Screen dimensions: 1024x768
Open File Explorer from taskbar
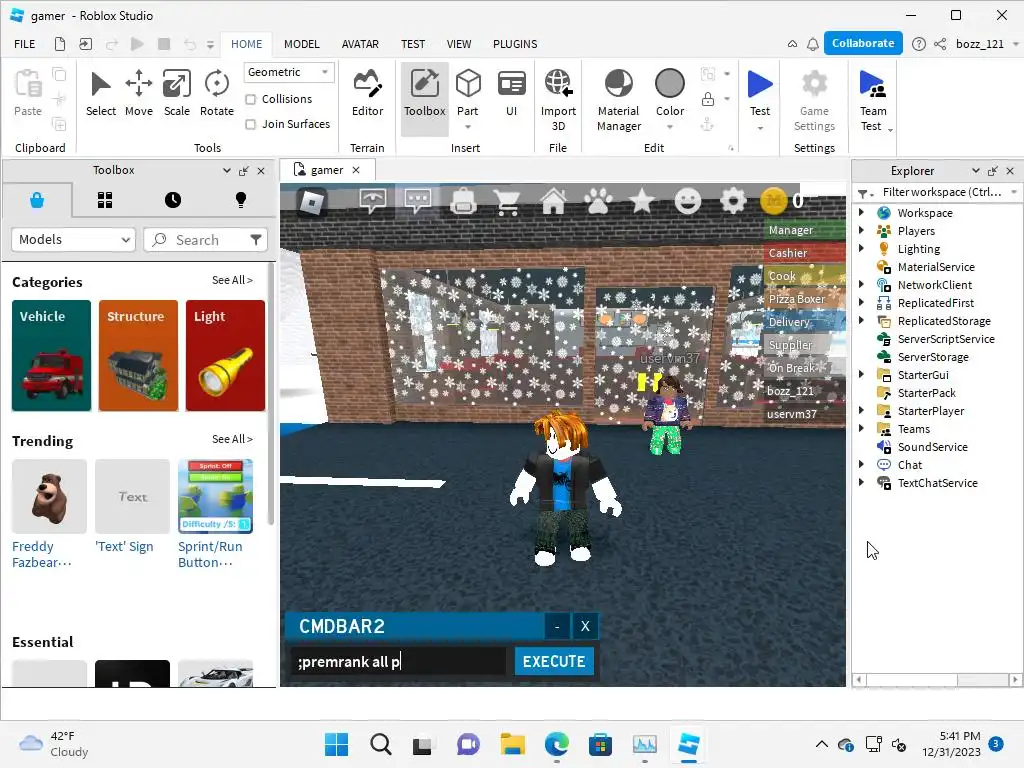pos(513,744)
